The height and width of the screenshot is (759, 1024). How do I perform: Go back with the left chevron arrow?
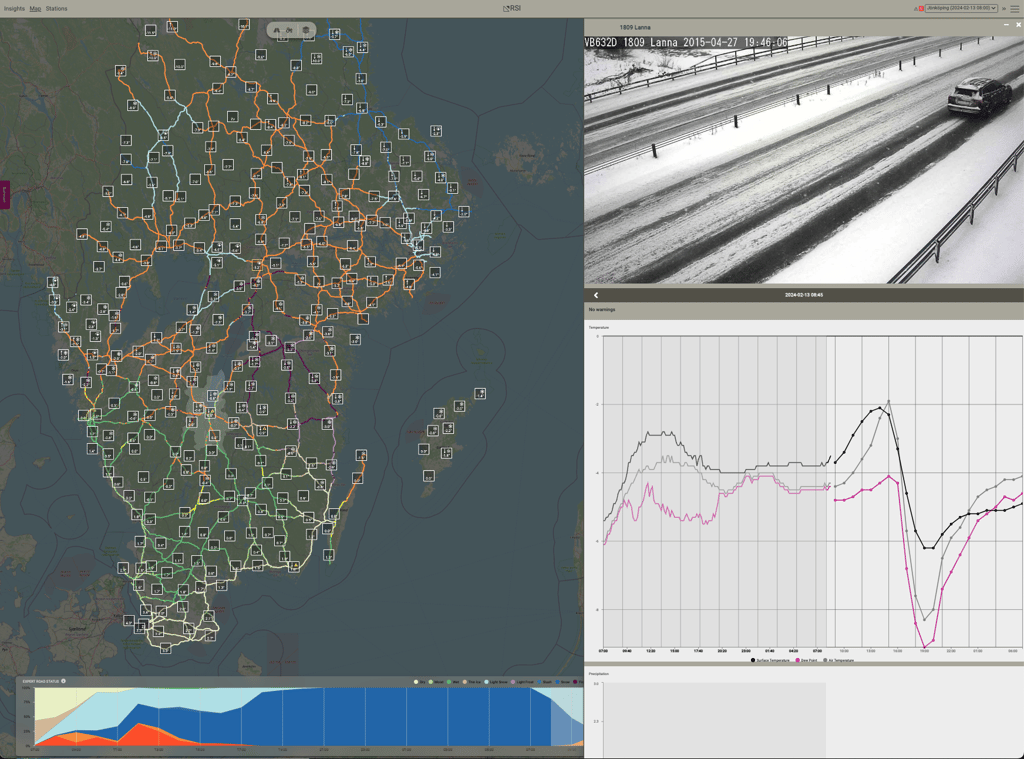click(596, 295)
